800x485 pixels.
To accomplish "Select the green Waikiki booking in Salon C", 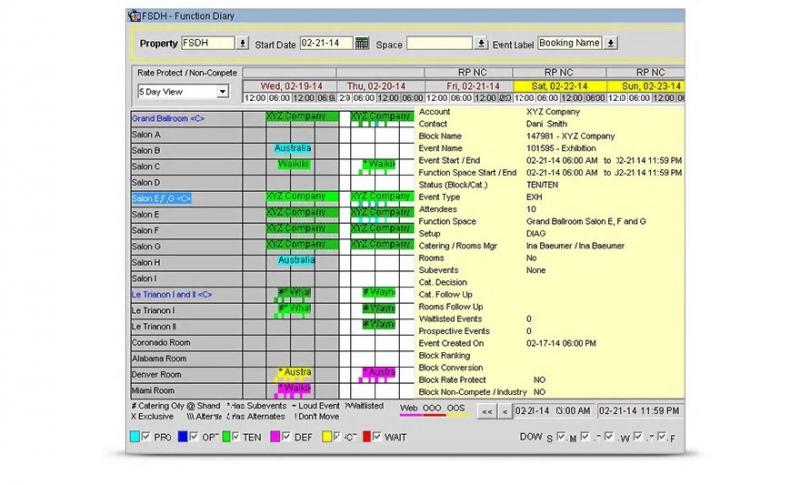I will click(x=294, y=165).
